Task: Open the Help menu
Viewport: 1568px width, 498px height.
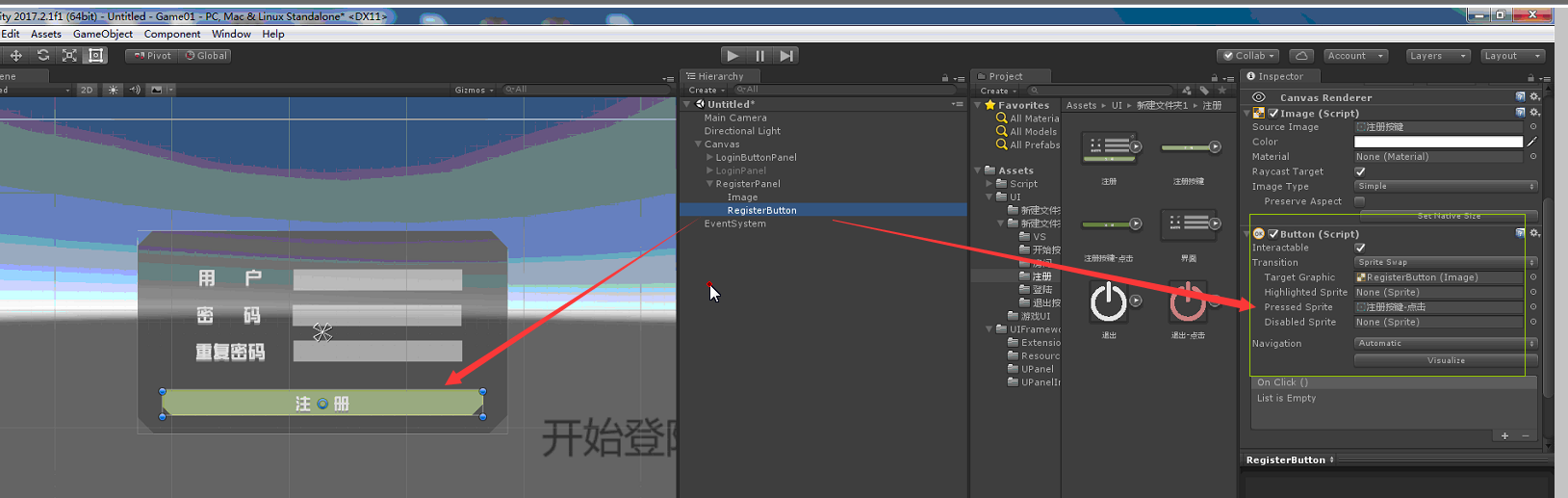Action: click(x=273, y=34)
